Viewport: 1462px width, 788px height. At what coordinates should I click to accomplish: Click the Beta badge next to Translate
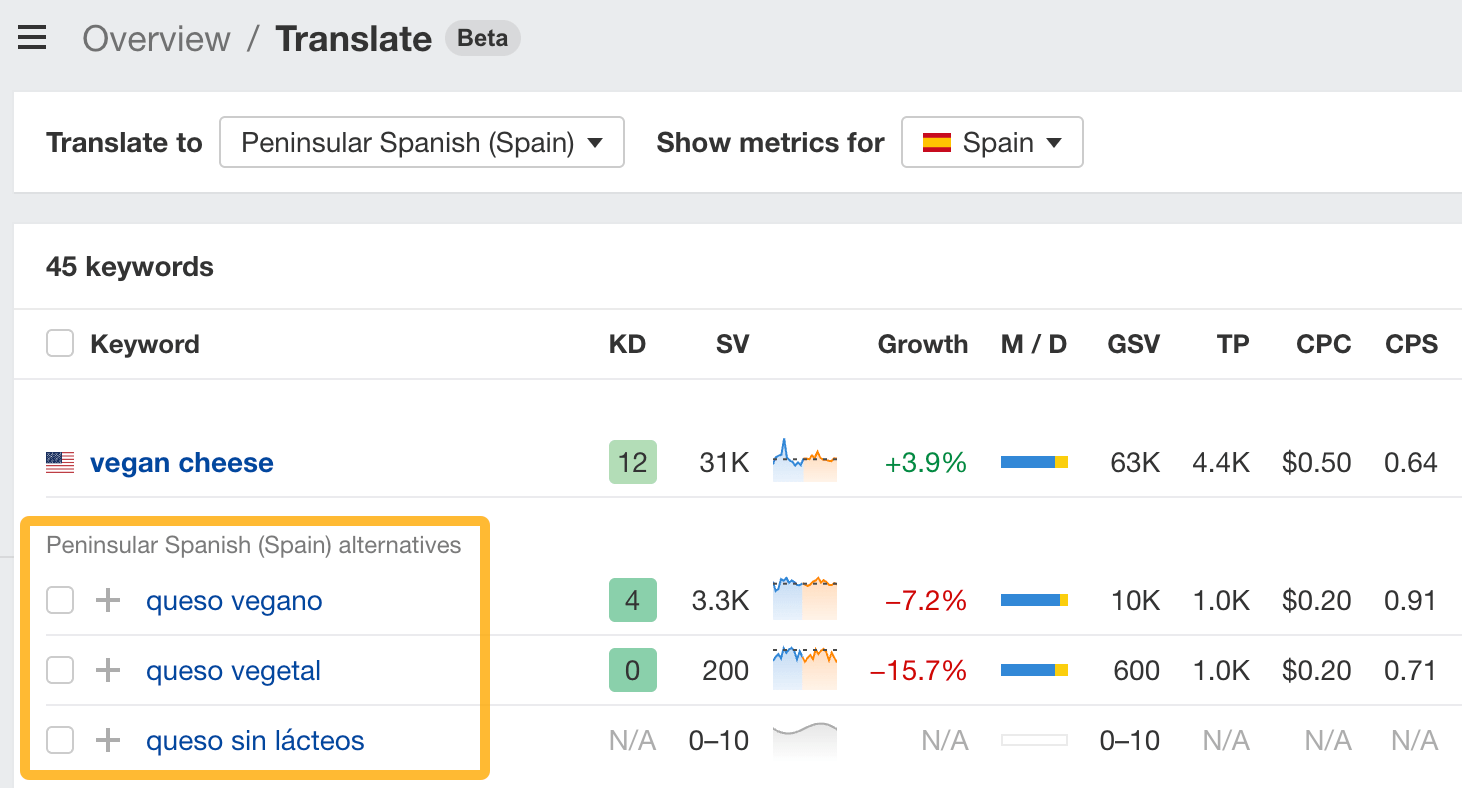(x=482, y=38)
